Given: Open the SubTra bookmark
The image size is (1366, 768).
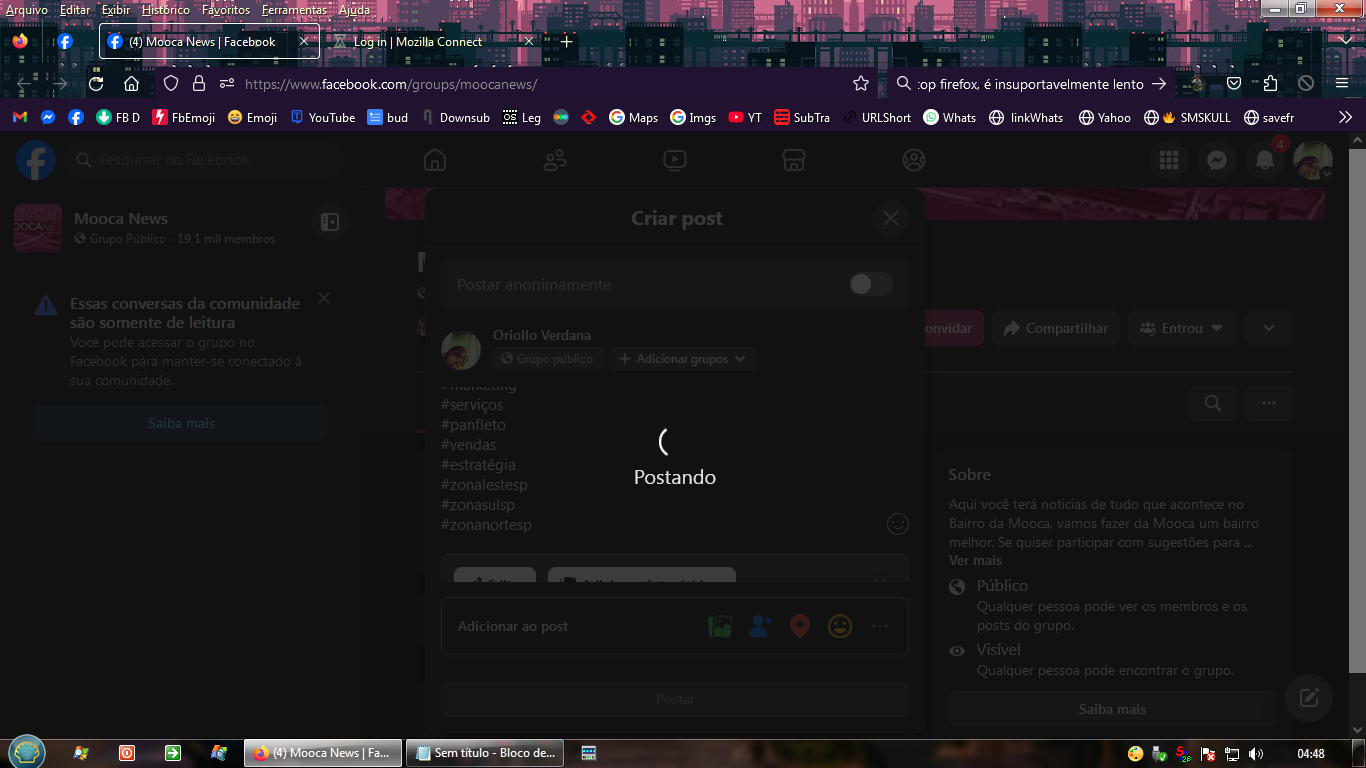Looking at the screenshot, I should coord(802,117).
